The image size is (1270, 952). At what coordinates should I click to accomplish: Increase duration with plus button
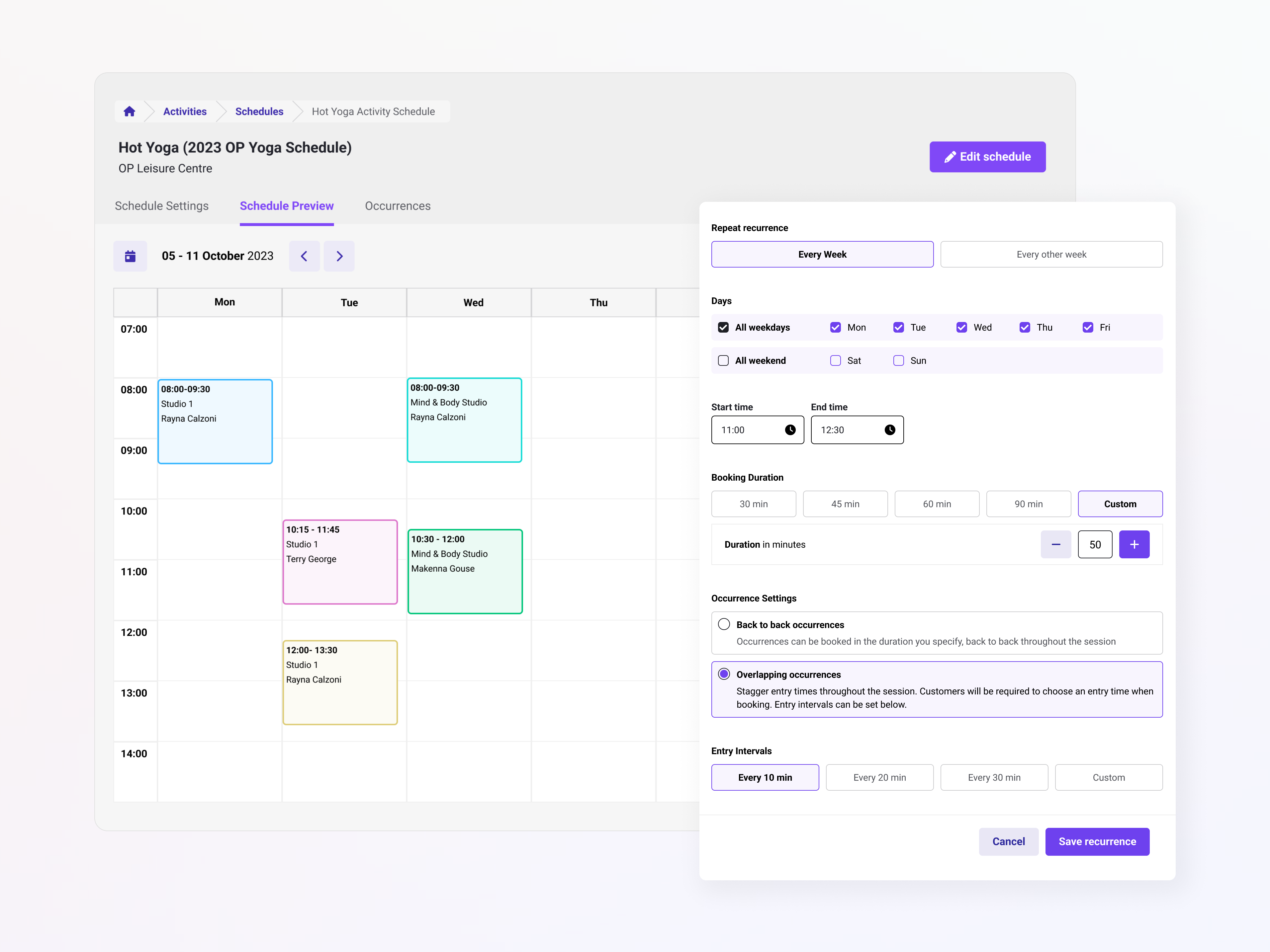[x=1134, y=545]
